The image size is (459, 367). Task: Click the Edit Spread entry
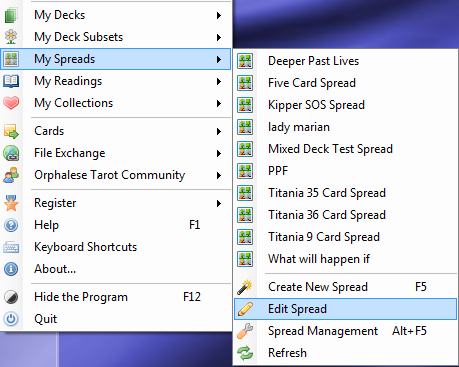tap(345, 309)
